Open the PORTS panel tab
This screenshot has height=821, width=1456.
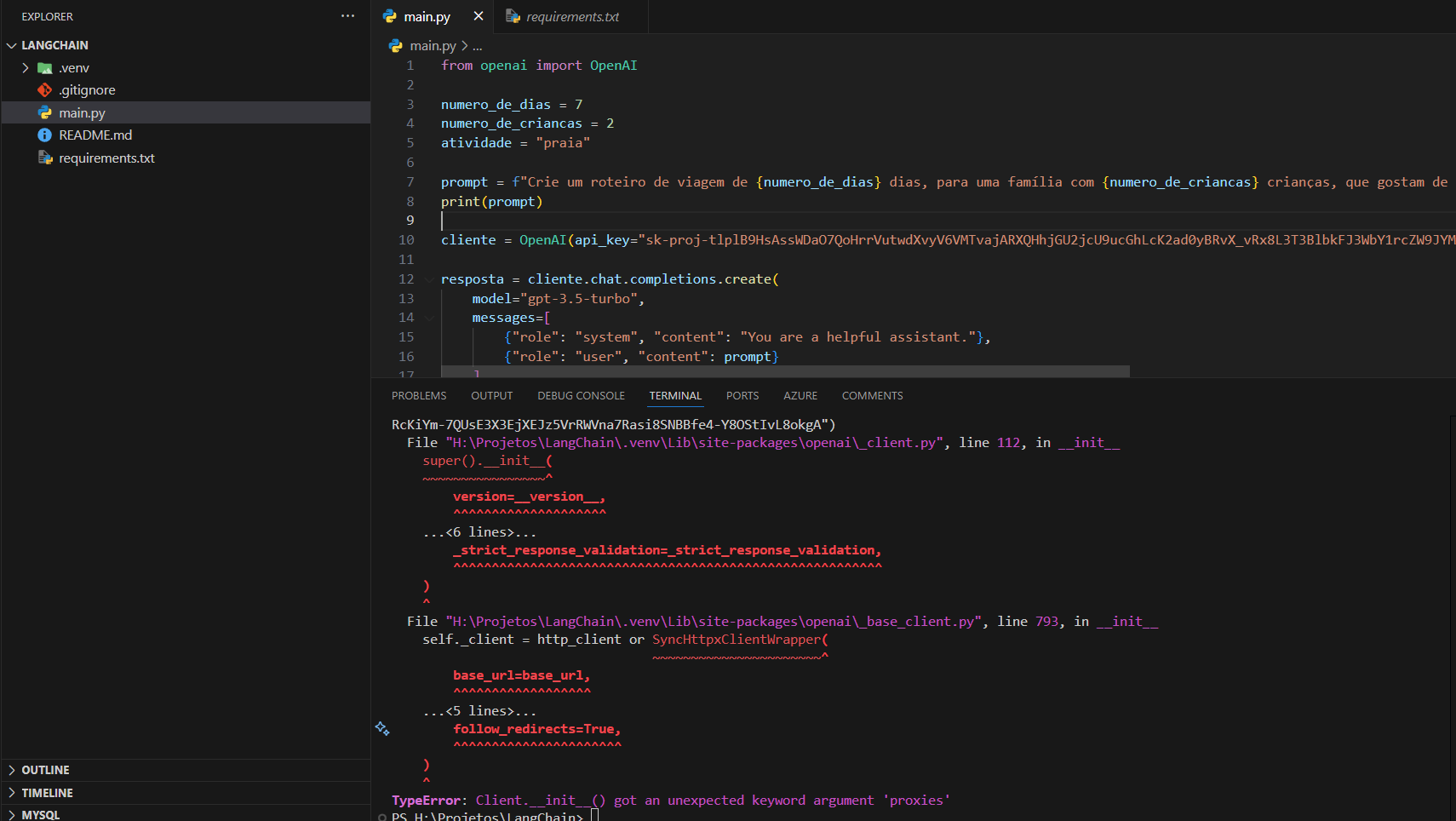[x=742, y=396]
